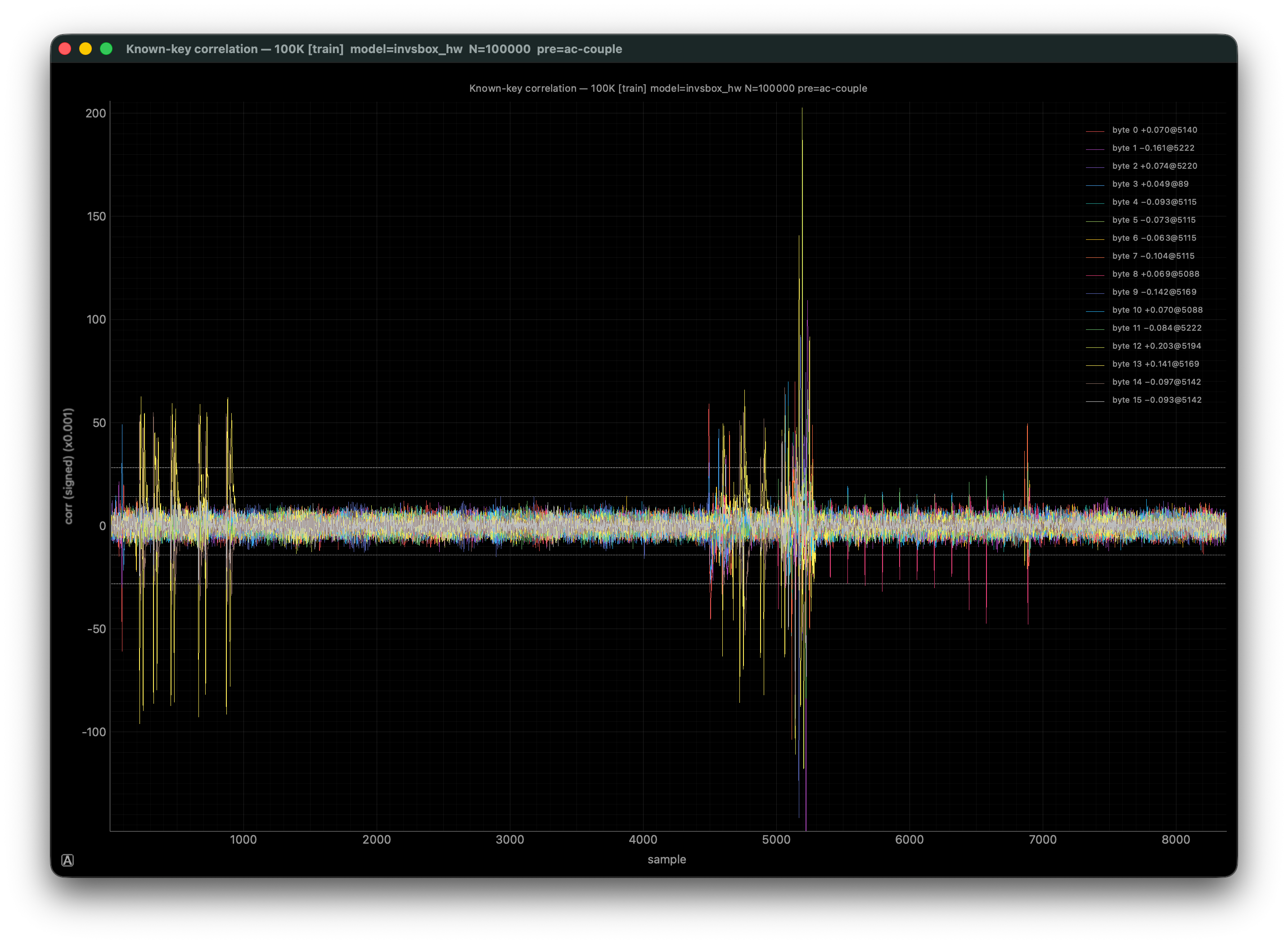
Task: Click the 'corr (signed) (x0.001)' y-axis label
Action: pos(68,466)
